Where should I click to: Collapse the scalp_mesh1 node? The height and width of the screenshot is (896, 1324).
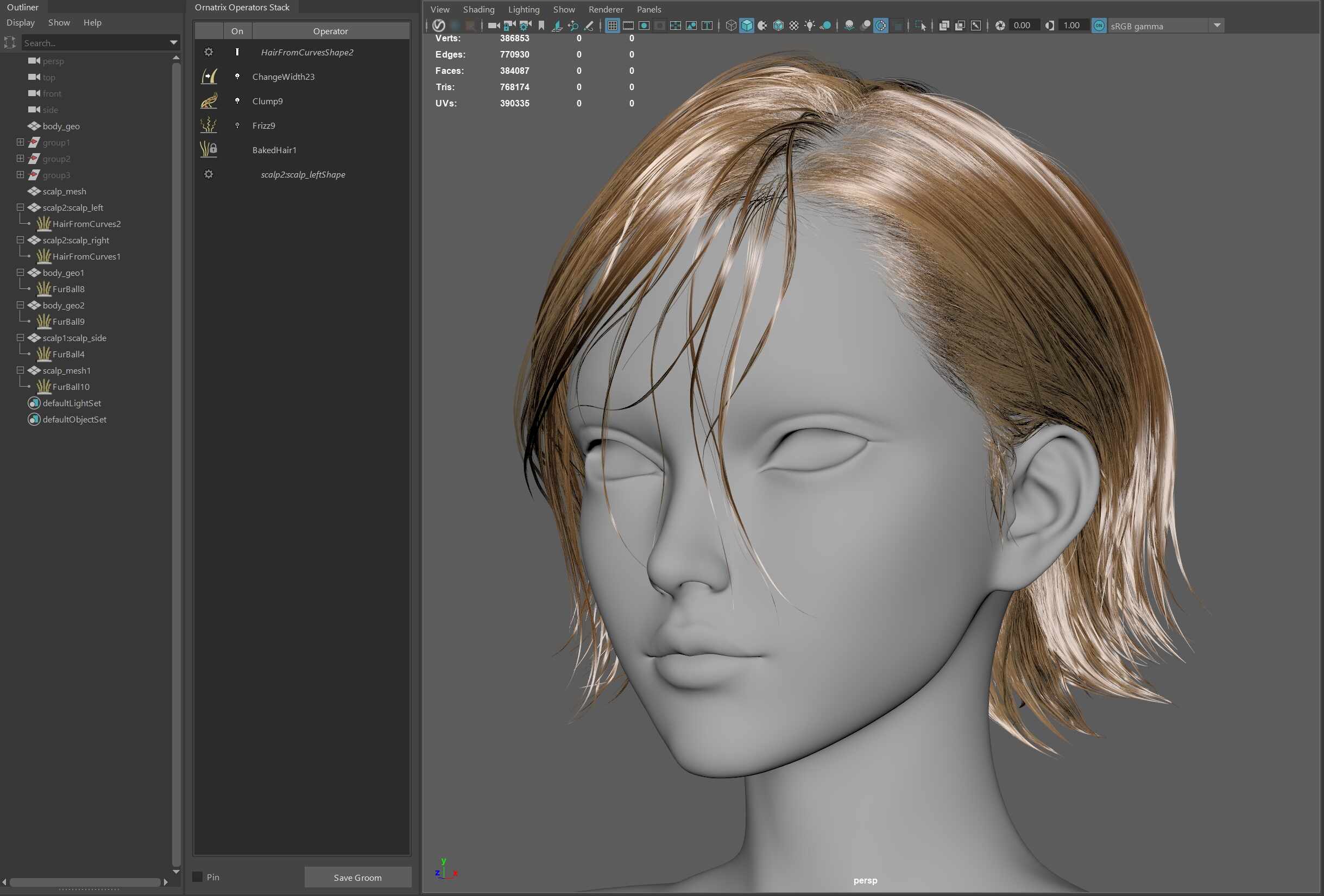(21, 370)
